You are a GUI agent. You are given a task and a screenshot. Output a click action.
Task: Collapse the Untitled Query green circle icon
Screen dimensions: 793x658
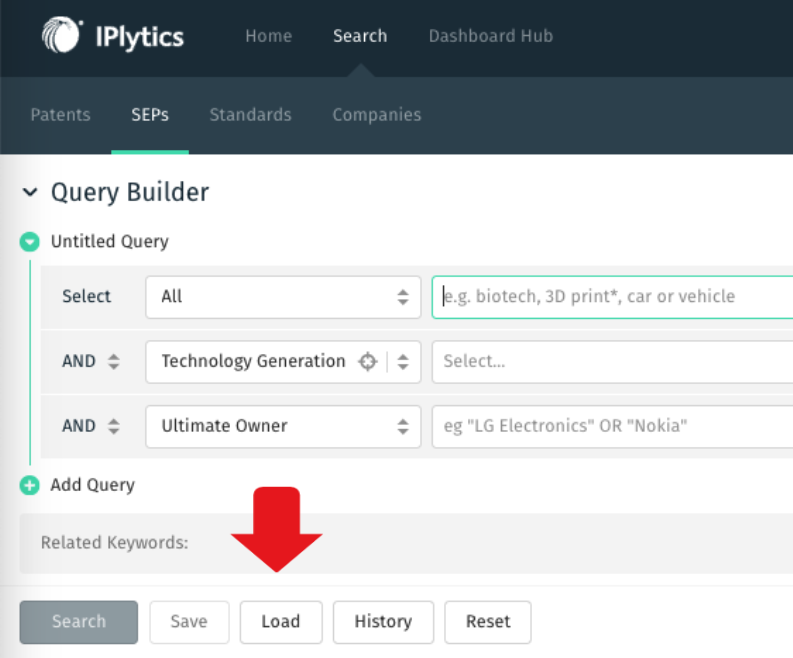pyautogui.click(x=29, y=242)
